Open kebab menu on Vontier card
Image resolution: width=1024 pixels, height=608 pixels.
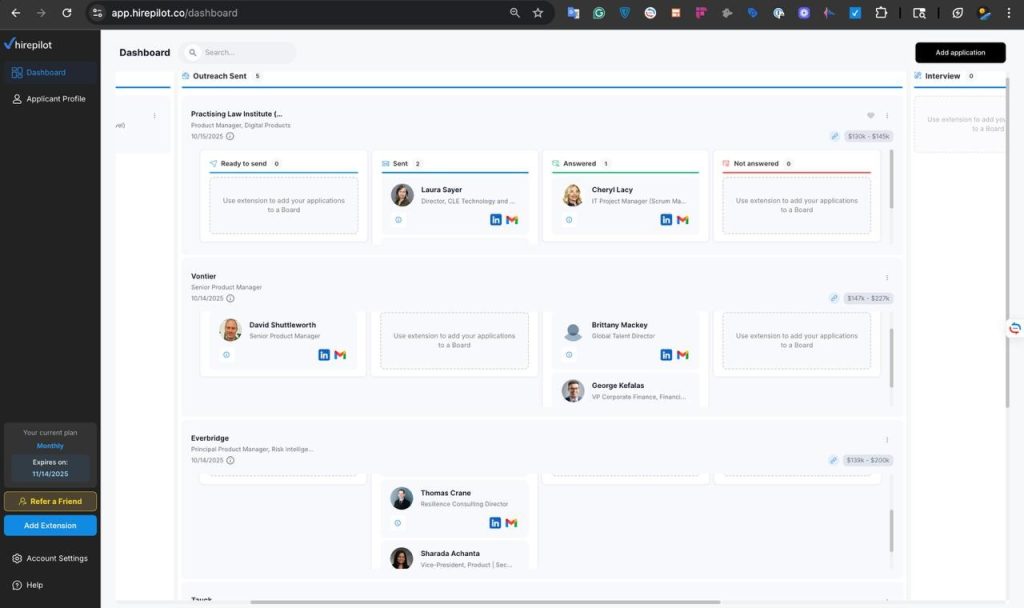[886, 276]
